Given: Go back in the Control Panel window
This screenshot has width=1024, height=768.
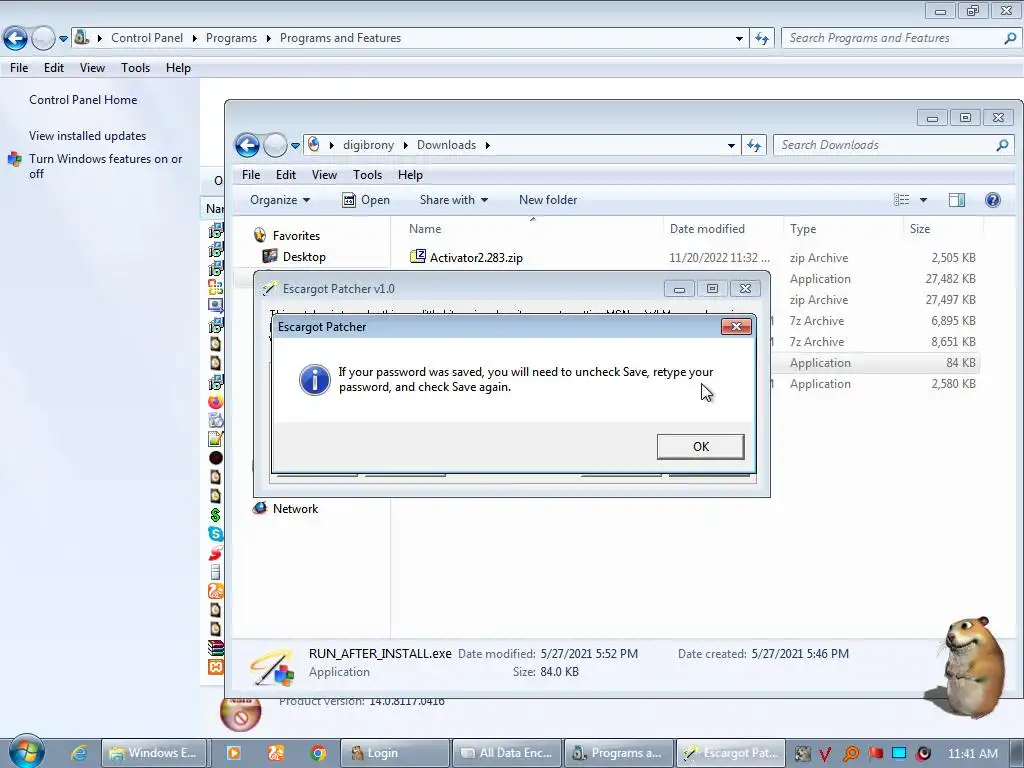Looking at the screenshot, I should click(x=15, y=39).
